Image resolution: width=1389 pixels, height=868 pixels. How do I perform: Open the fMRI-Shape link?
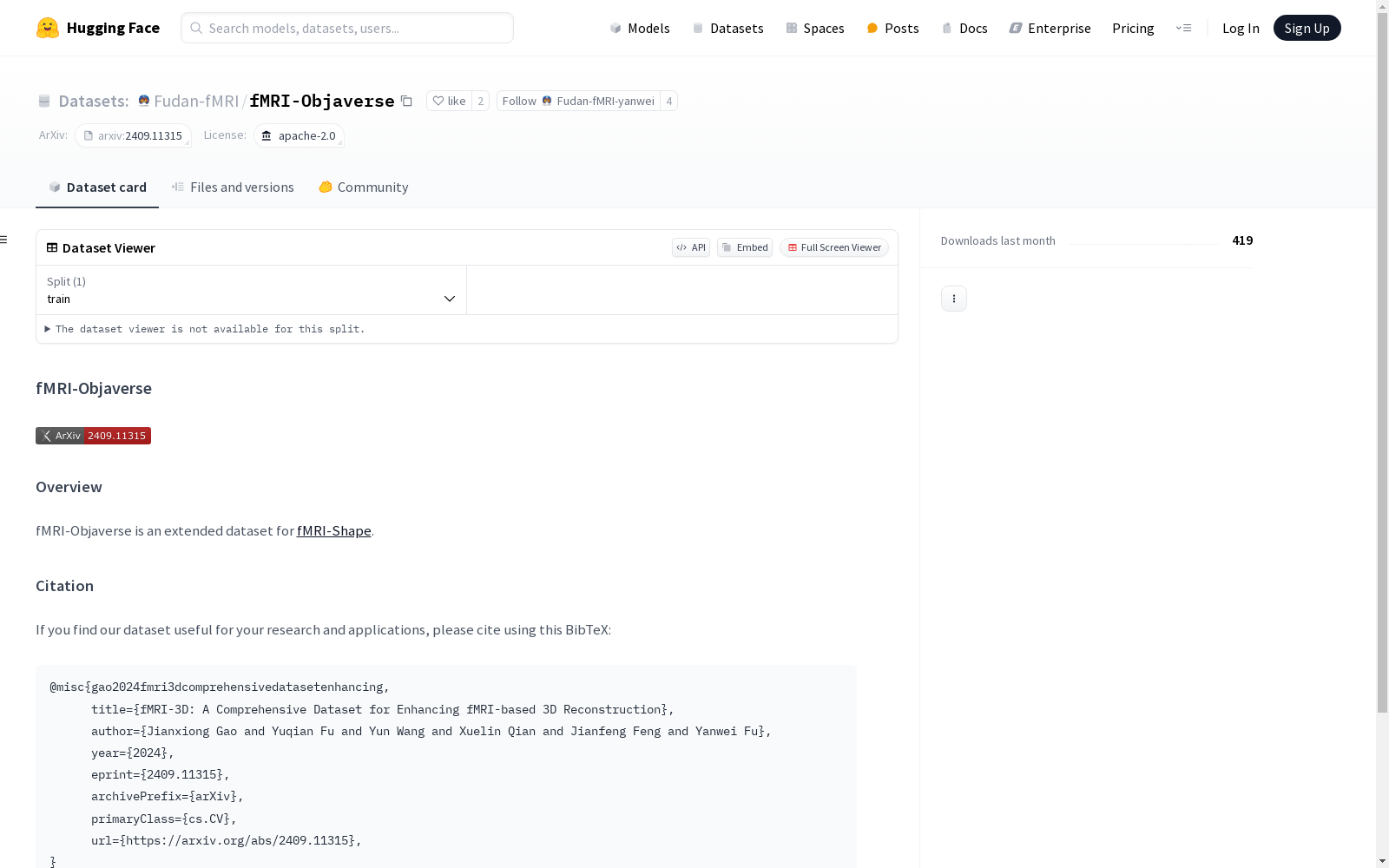point(334,530)
